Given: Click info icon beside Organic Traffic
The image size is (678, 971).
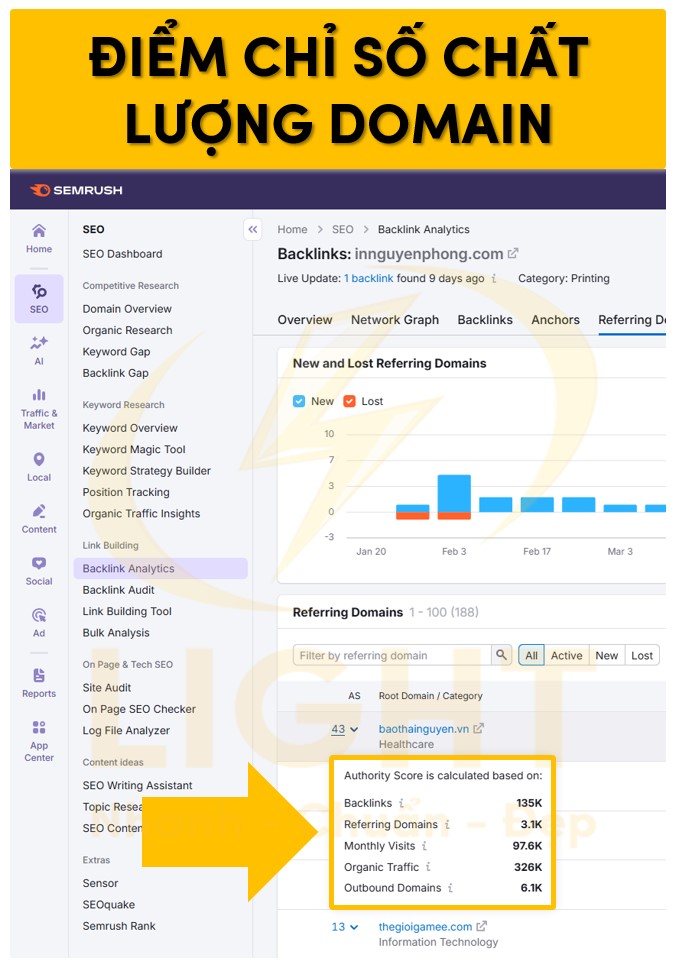Looking at the screenshot, I should click(x=427, y=867).
